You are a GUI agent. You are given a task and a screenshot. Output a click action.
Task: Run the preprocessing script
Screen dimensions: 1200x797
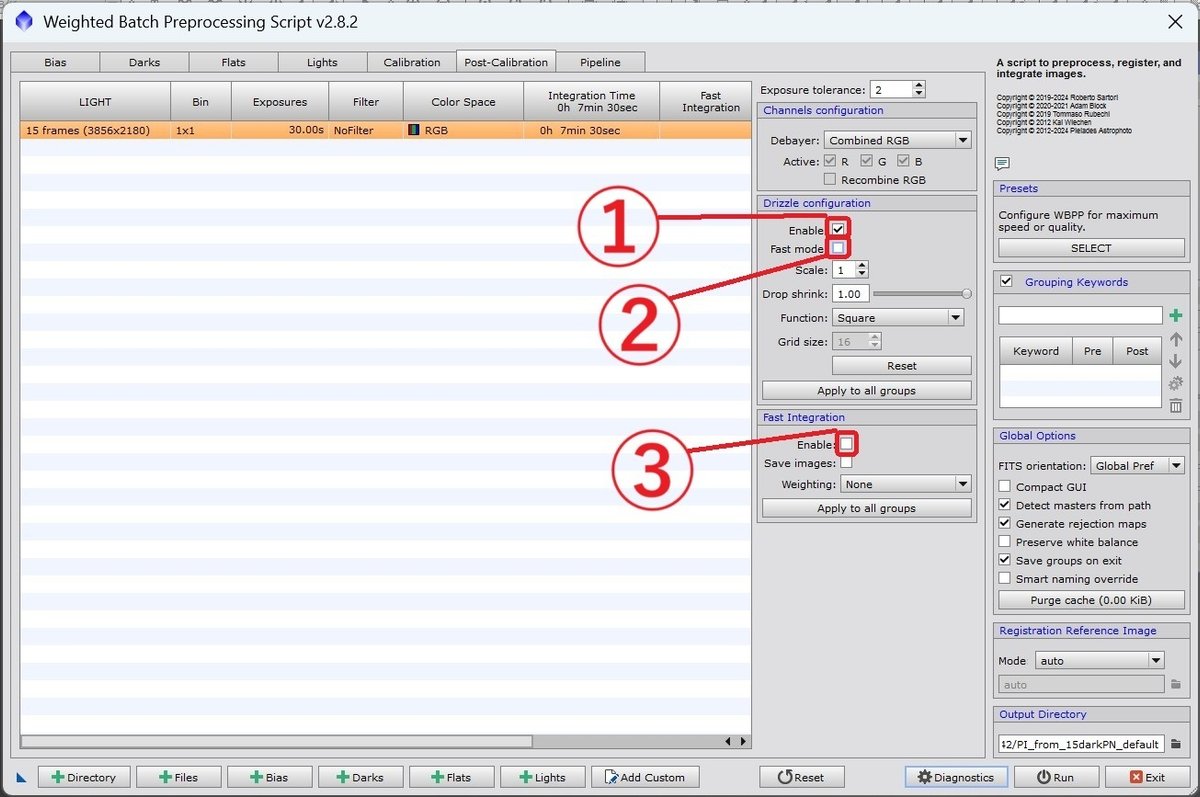pyautogui.click(x=1055, y=777)
